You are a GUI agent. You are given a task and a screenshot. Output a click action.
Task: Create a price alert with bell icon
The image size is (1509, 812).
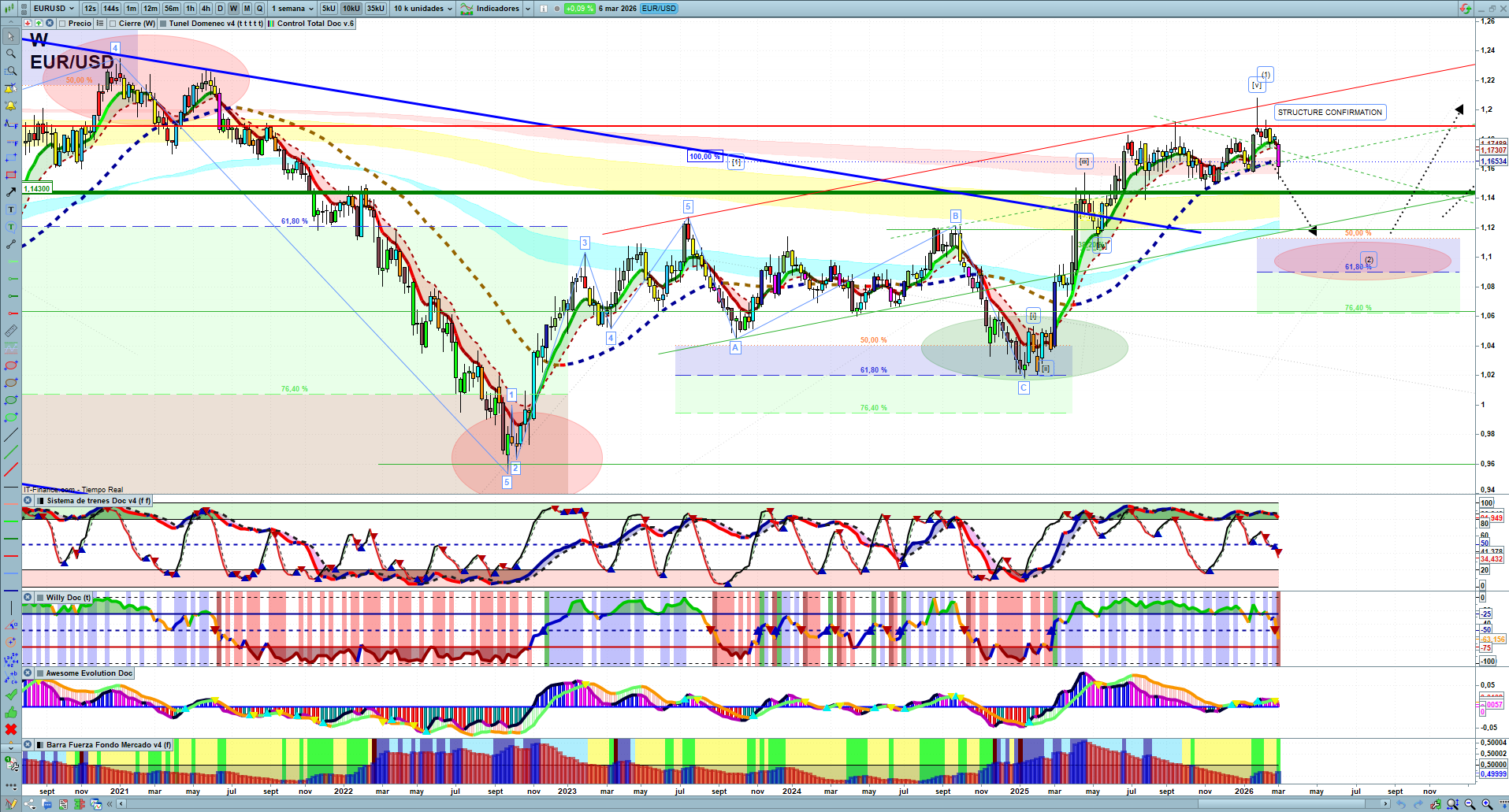tap(11, 106)
